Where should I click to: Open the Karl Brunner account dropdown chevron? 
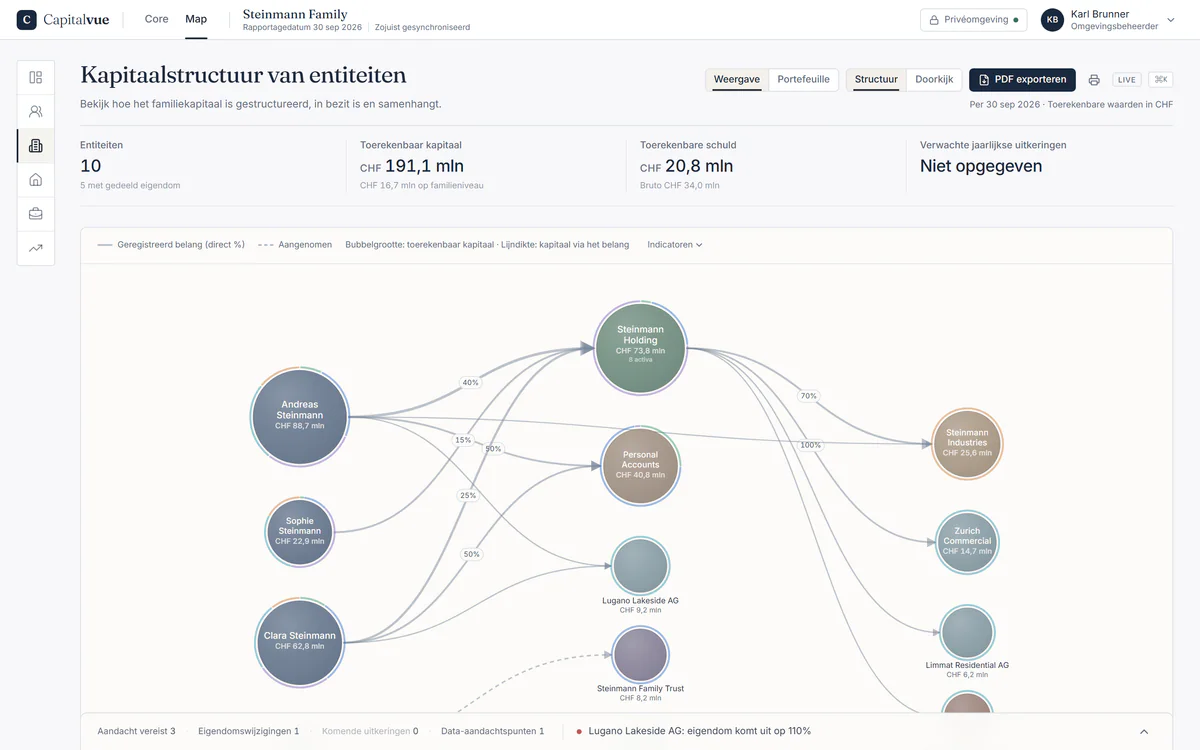tap(1171, 20)
